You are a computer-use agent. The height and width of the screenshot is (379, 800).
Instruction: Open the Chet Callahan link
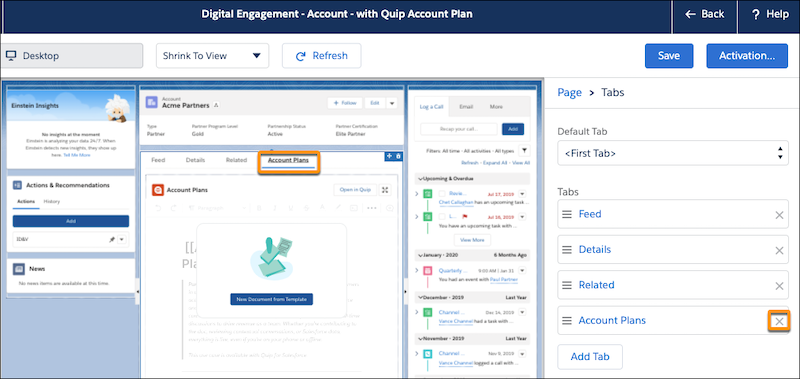(x=456, y=203)
